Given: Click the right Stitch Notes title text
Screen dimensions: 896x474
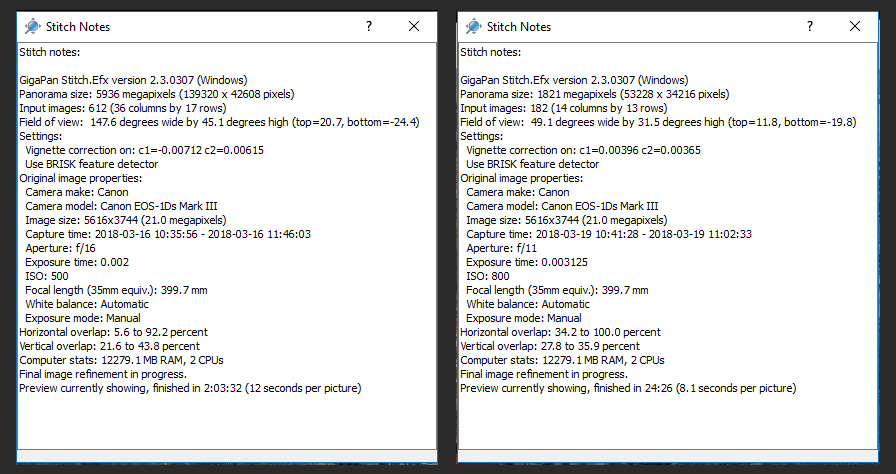Looking at the screenshot, I should point(519,27).
